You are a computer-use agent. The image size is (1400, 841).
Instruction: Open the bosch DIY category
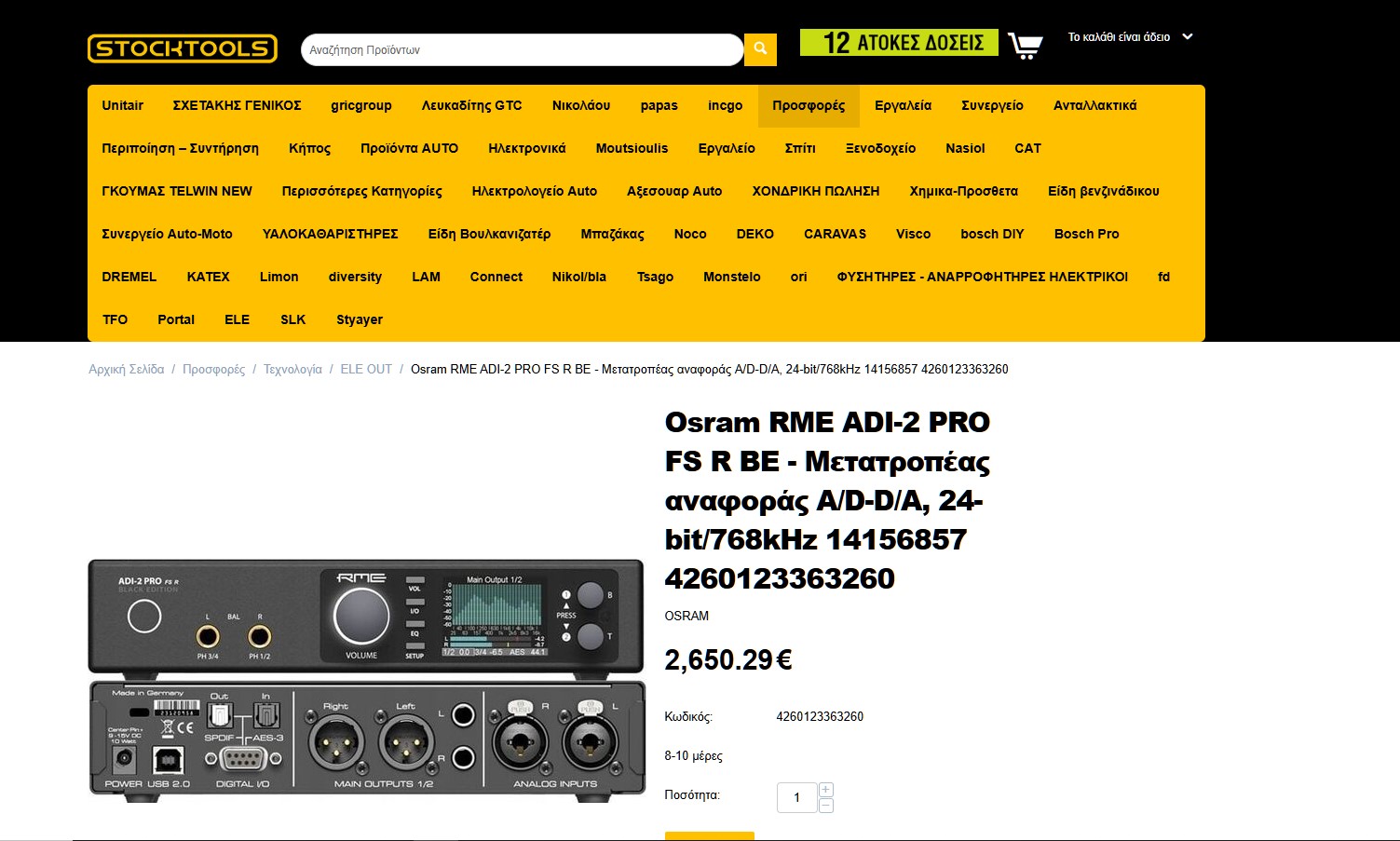[992, 234]
